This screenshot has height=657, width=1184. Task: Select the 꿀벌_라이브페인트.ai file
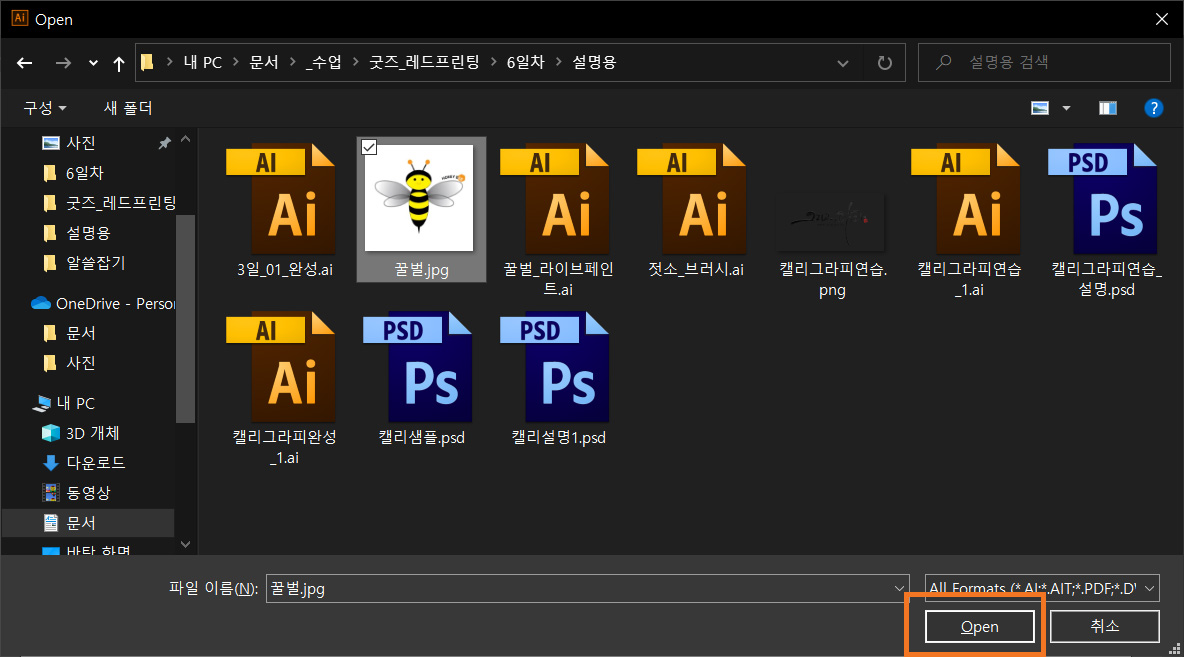[x=558, y=219]
